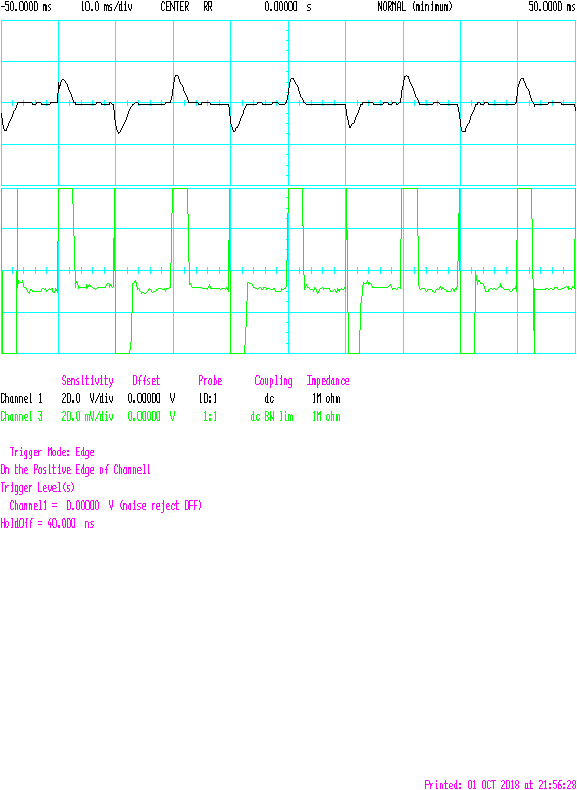The height and width of the screenshot is (790, 577).
Task: Click the Coupling column header
Action: pos(273,381)
